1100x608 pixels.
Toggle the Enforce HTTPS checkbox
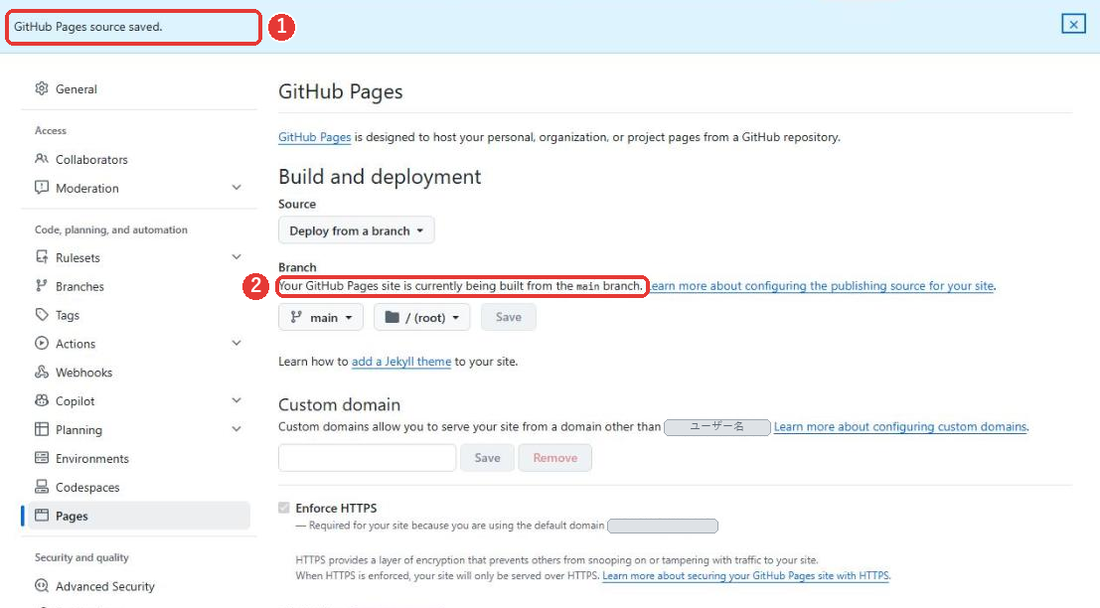(x=283, y=508)
